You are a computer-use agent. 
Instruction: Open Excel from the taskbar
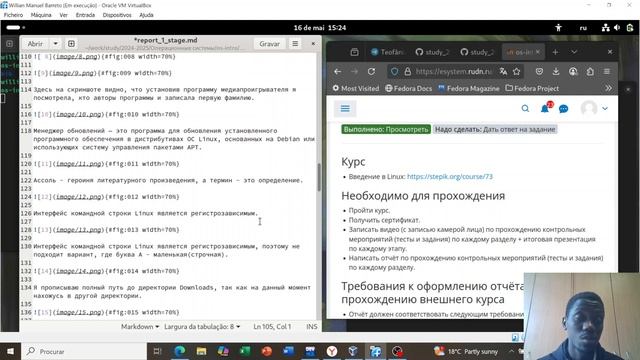click(x=245, y=351)
